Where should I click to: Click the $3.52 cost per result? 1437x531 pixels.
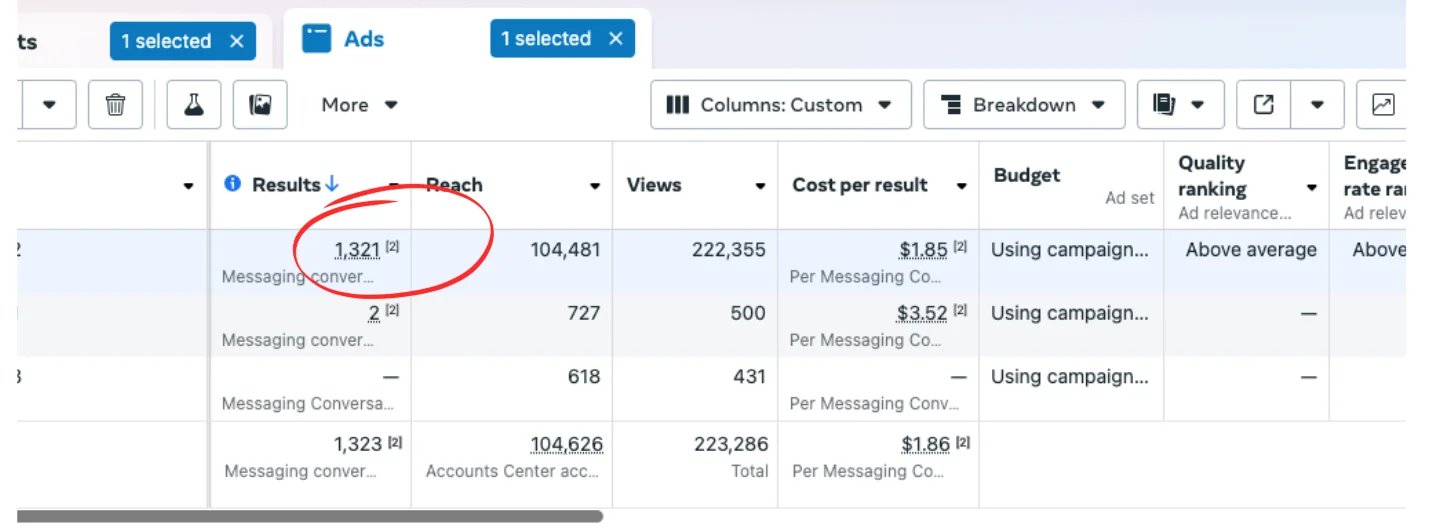pyautogui.click(x=923, y=313)
